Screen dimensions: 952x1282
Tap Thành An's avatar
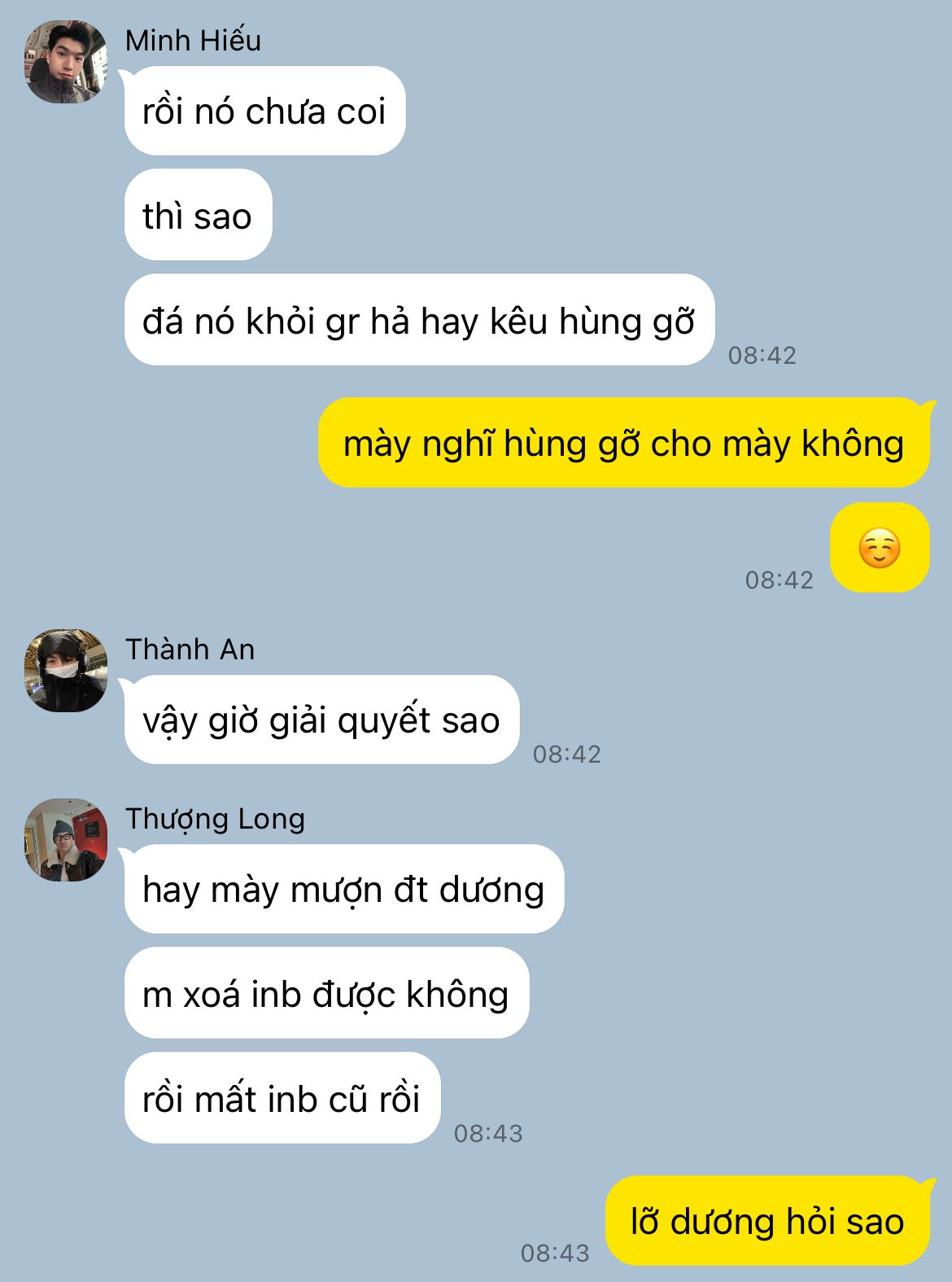click(x=66, y=671)
